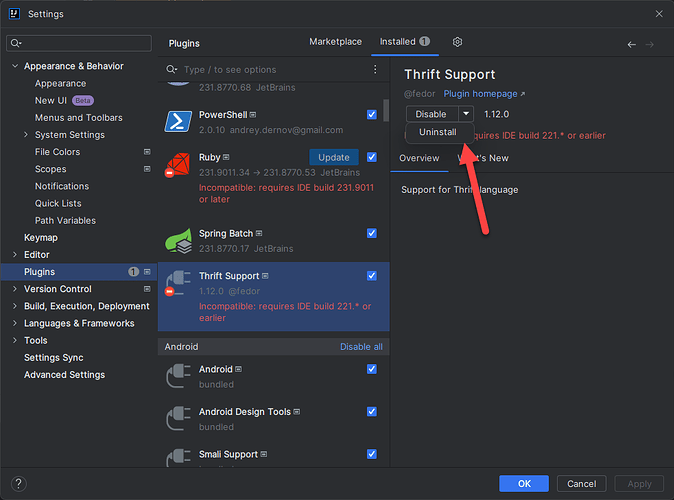The height and width of the screenshot is (500, 674).
Task: Toggle the Smali Support checkbox
Action: [x=372, y=454]
